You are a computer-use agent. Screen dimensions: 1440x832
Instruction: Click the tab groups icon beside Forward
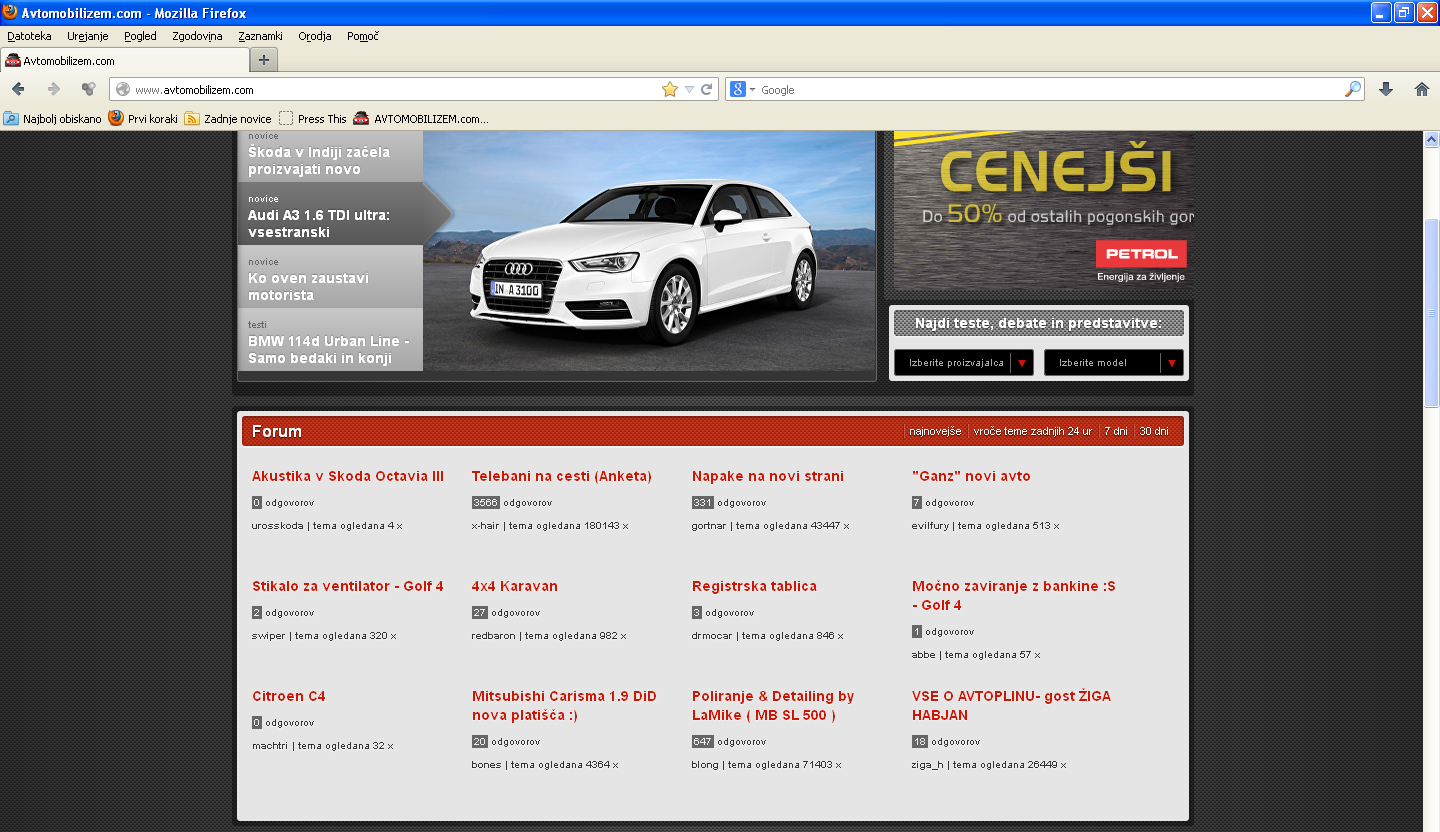[x=88, y=89]
